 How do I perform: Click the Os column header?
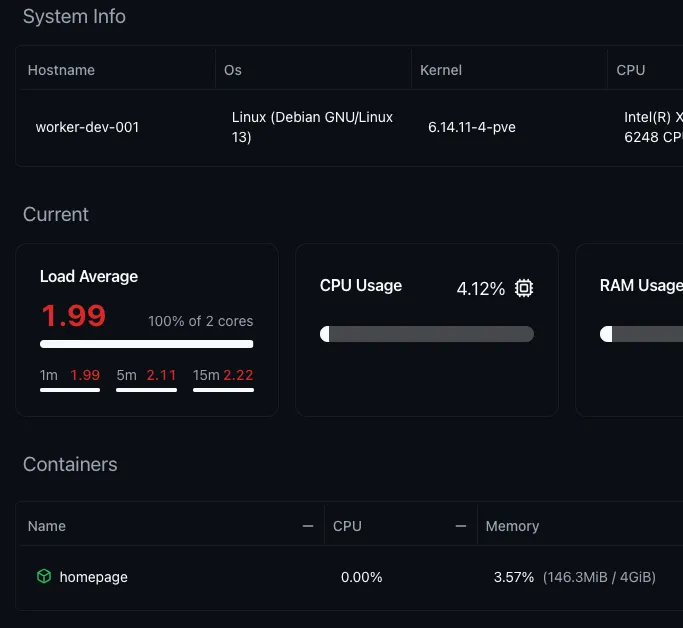233,70
